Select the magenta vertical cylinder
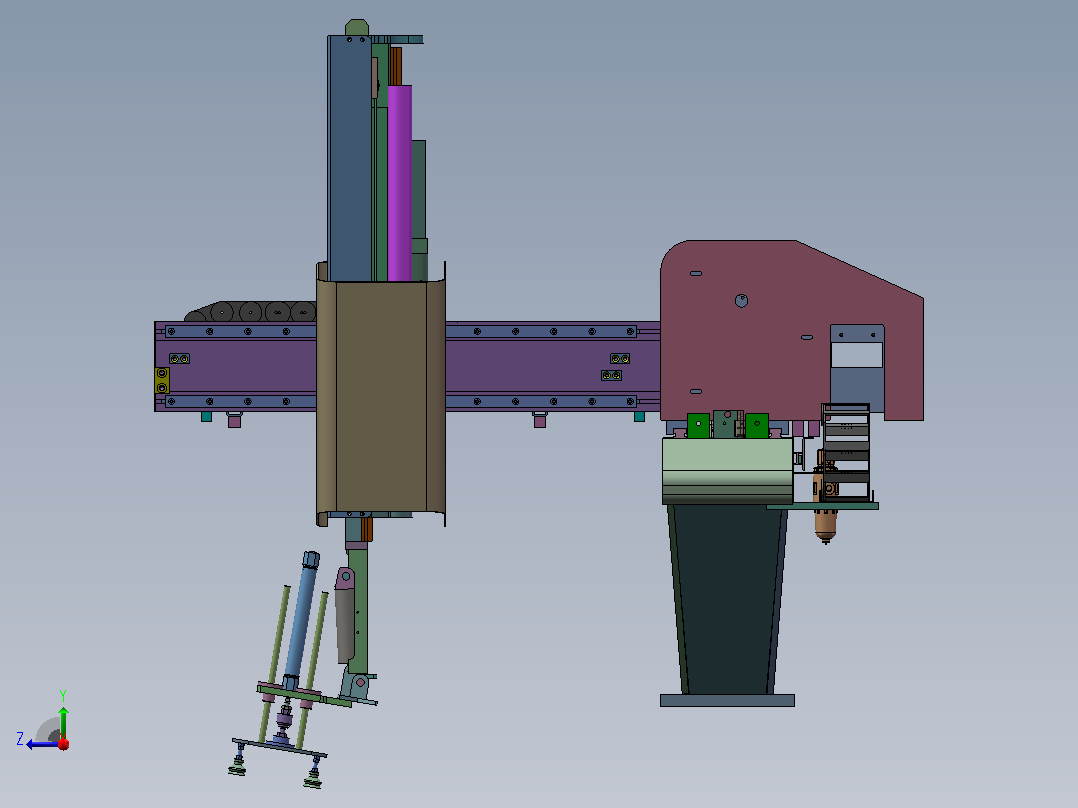Screen dimensions: 1078x808 tap(399, 183)
